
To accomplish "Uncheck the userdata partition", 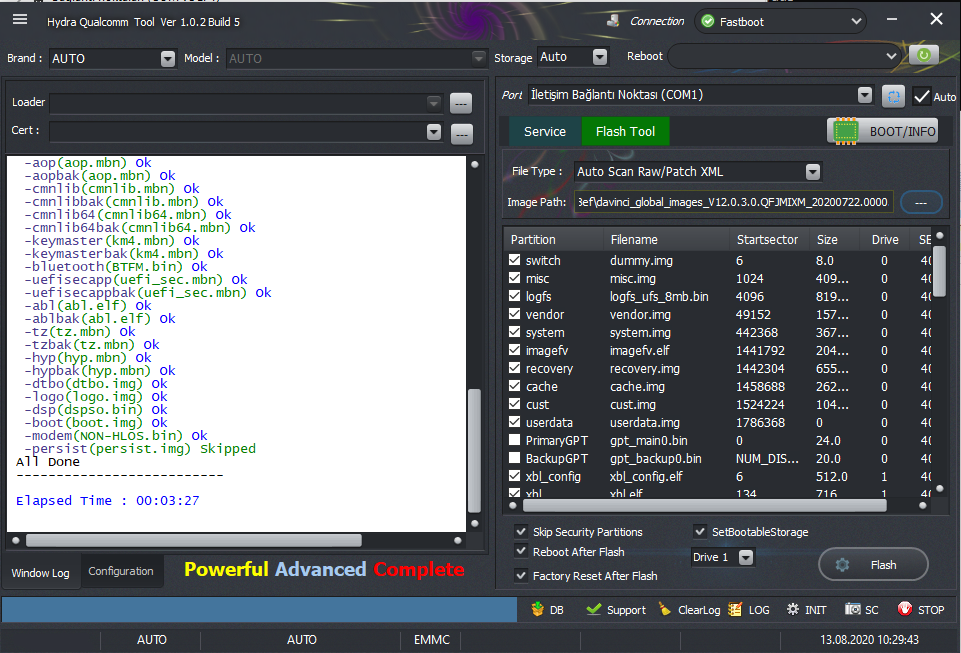I will pyautogui.click(x=515, y=422).
